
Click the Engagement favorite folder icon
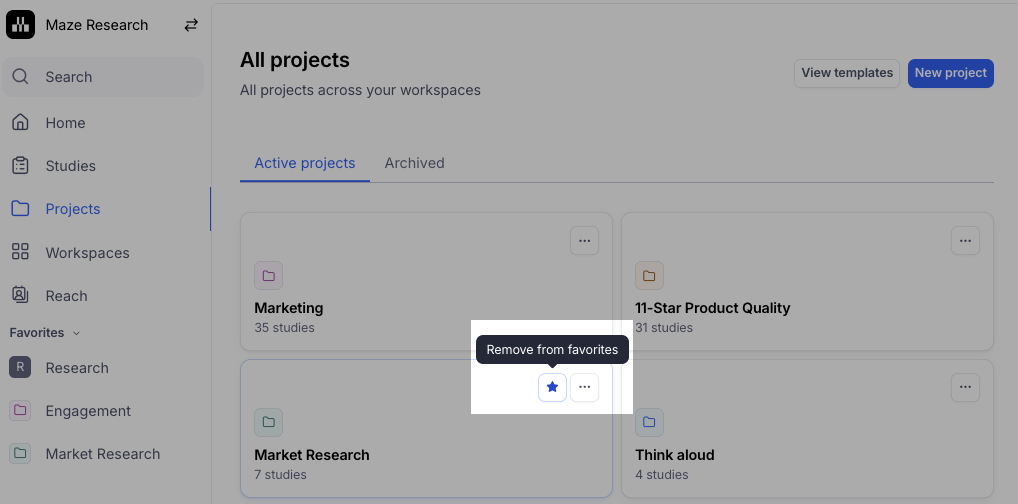click(x=20, y=410)
